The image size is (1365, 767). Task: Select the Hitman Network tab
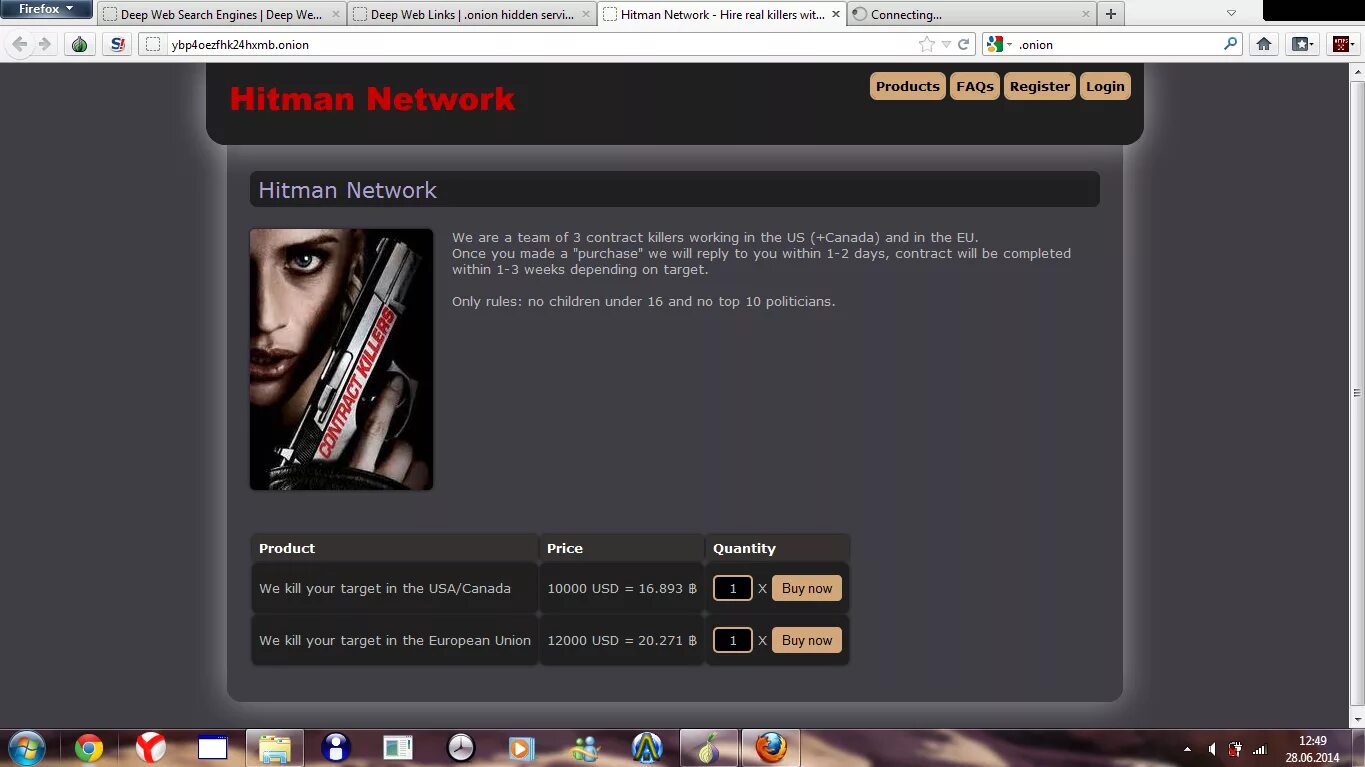pyautogui.click(x=721, y=14)
